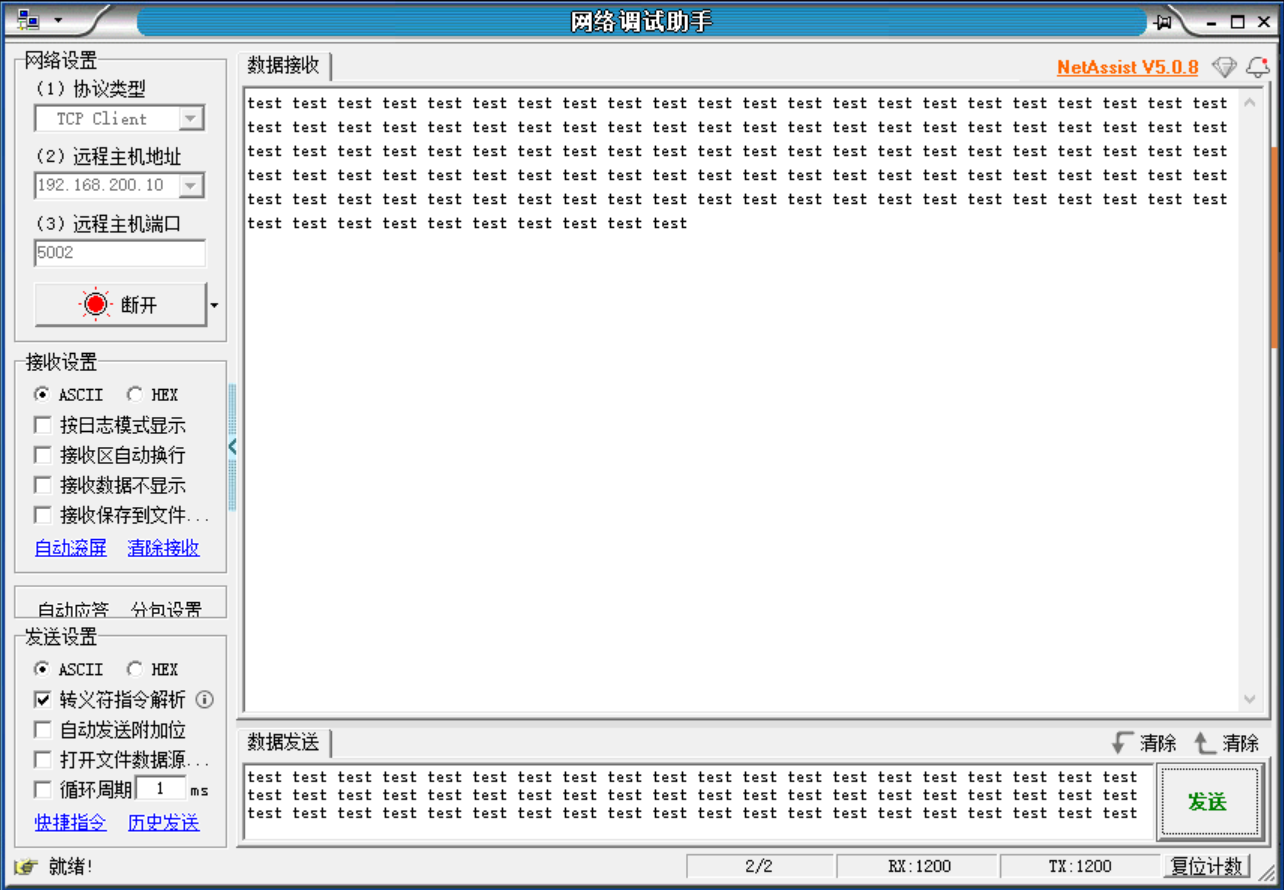Open the protocol type TCP Client dropdown
Image resolution: width=1284 pixels, height=890 pixels.
(x=191, y=119)
